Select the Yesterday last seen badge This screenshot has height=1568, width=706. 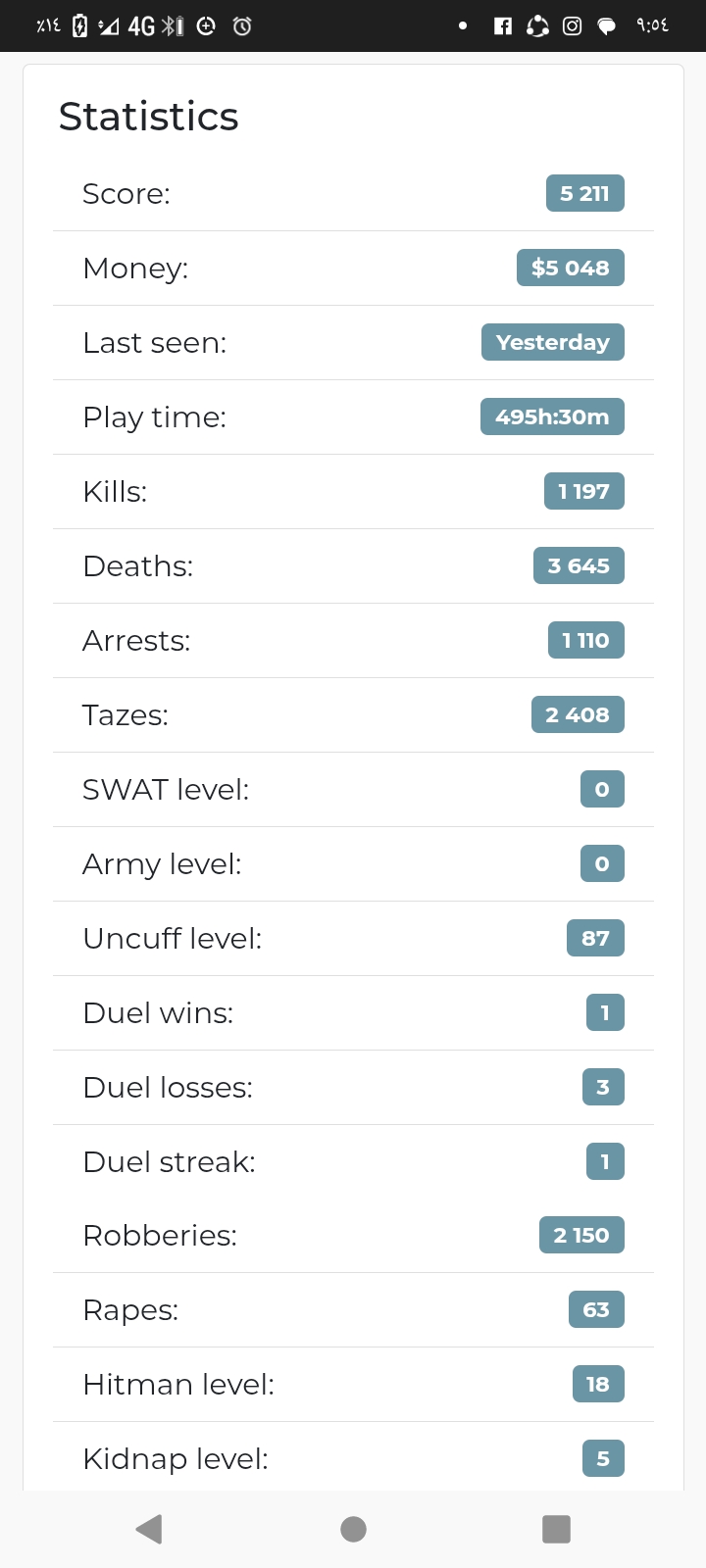553,342
